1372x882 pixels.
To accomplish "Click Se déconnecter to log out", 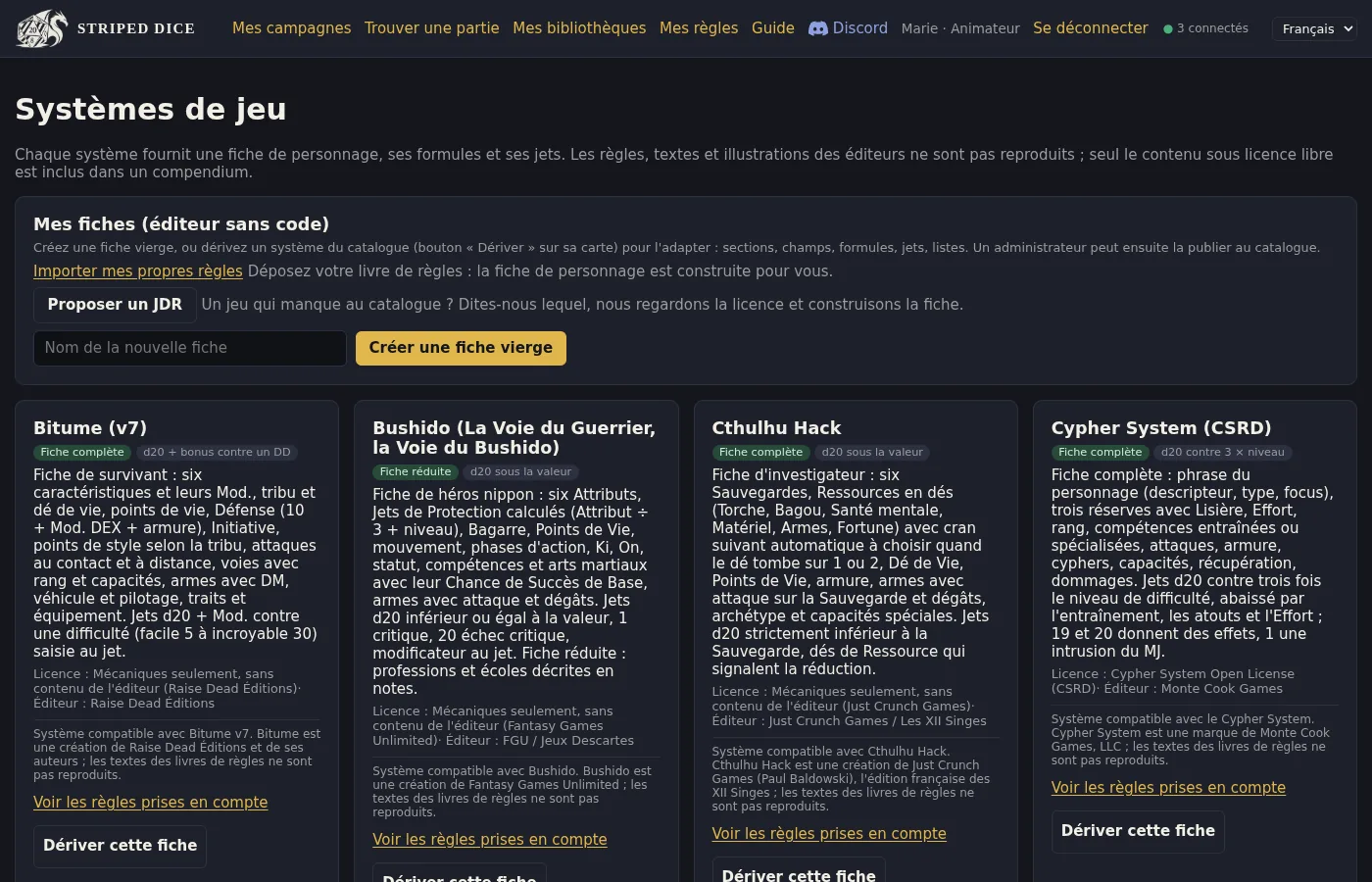I will pos(1090,28).
